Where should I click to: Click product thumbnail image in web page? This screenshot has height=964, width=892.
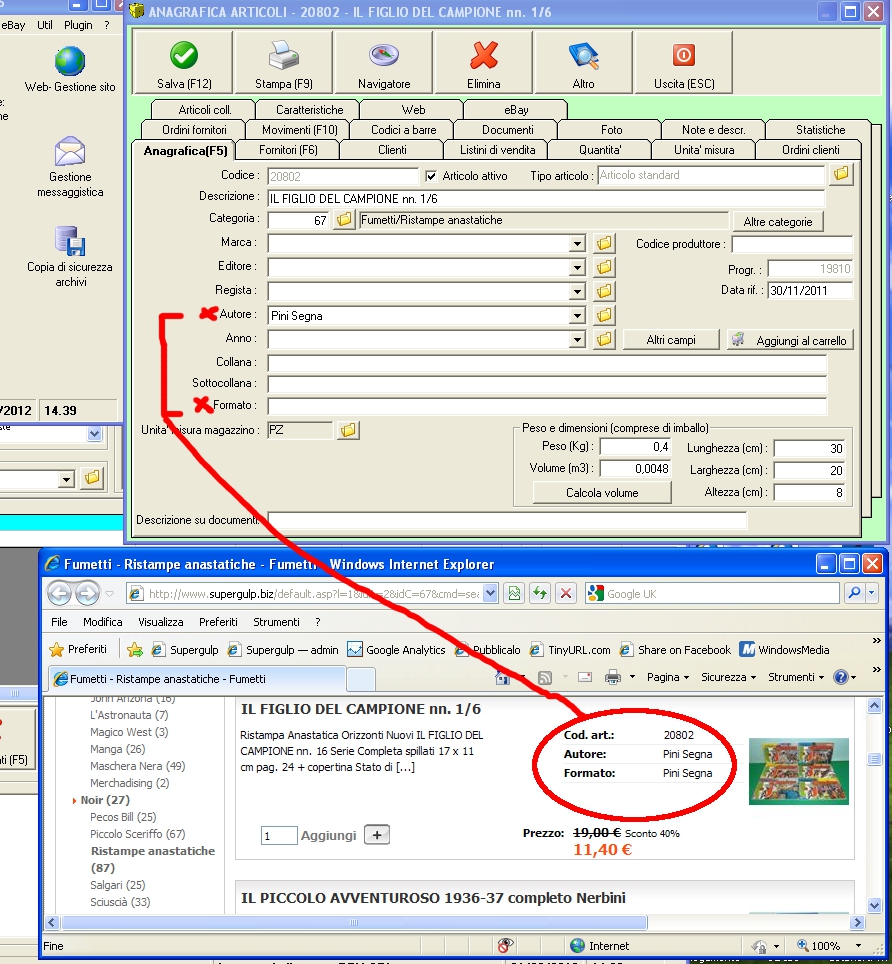pyautogui.click(x=799, y=772)
